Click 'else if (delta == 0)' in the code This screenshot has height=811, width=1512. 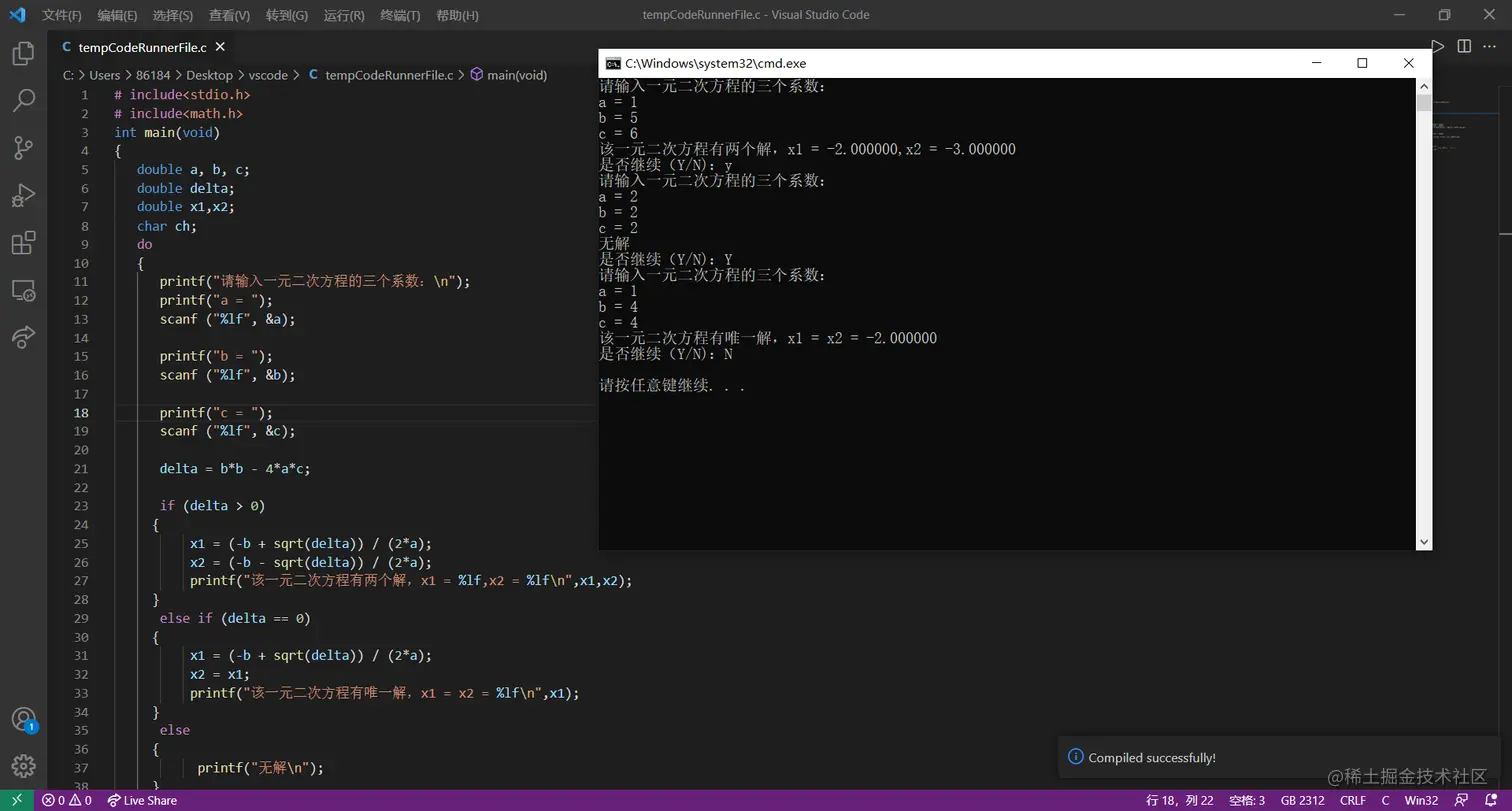pyautogui.click(x=235, y=618)
